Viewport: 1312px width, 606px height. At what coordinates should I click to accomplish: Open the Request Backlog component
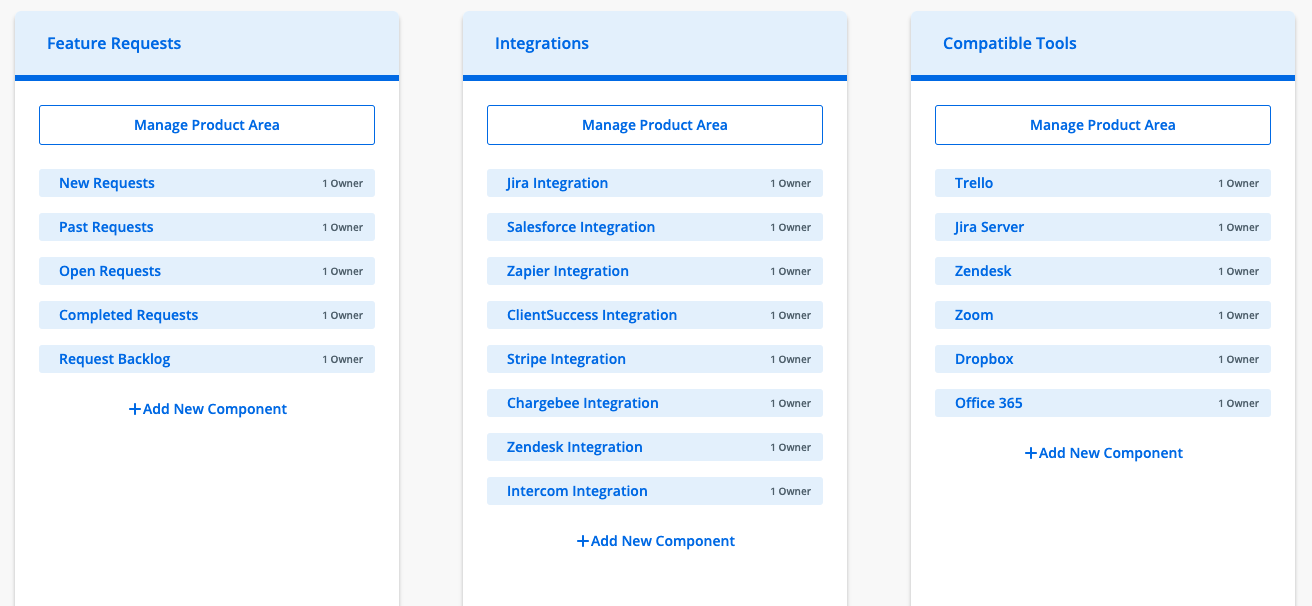(115, 359)
